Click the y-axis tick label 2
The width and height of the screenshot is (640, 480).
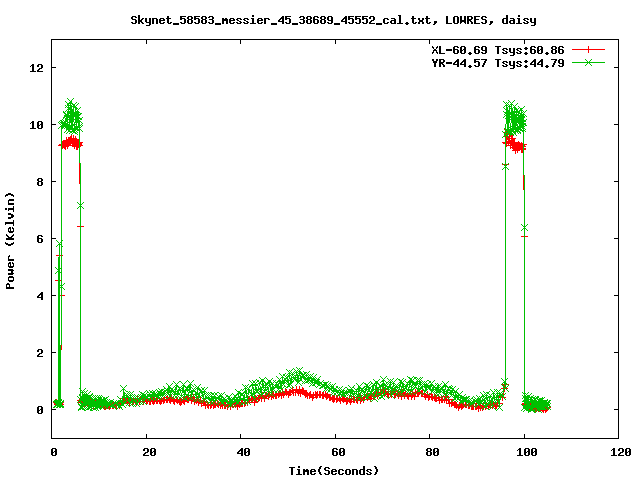pyautogui.click(x=40, y=353)
